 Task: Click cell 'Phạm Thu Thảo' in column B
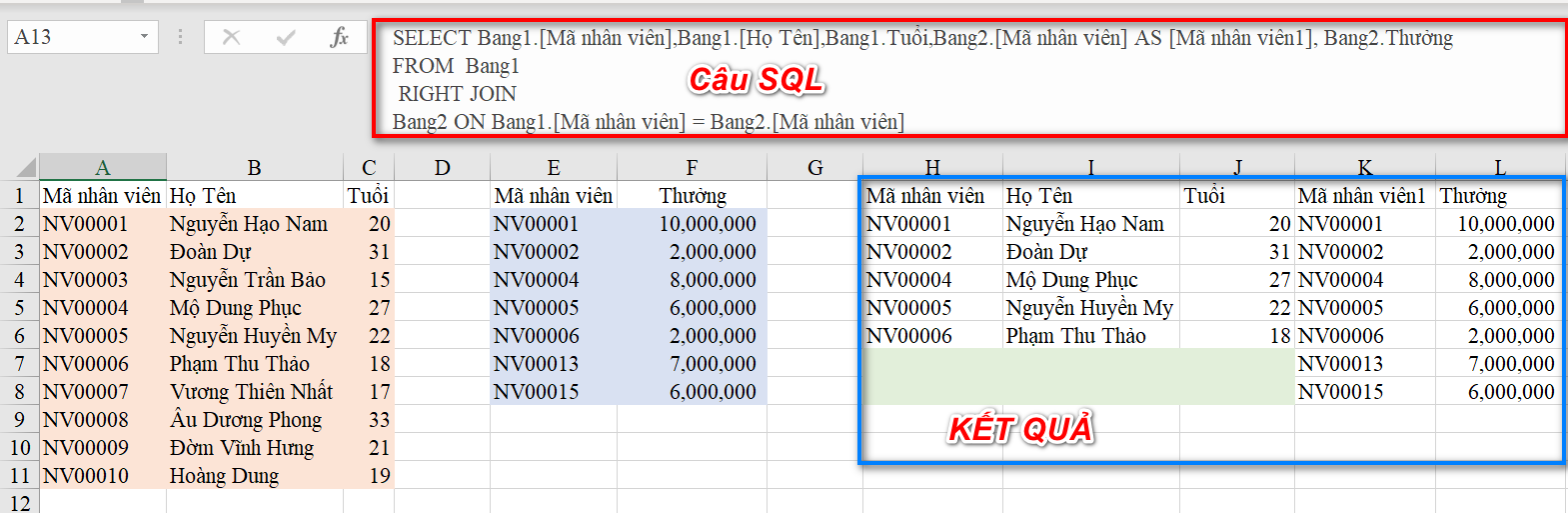point(255,363)
